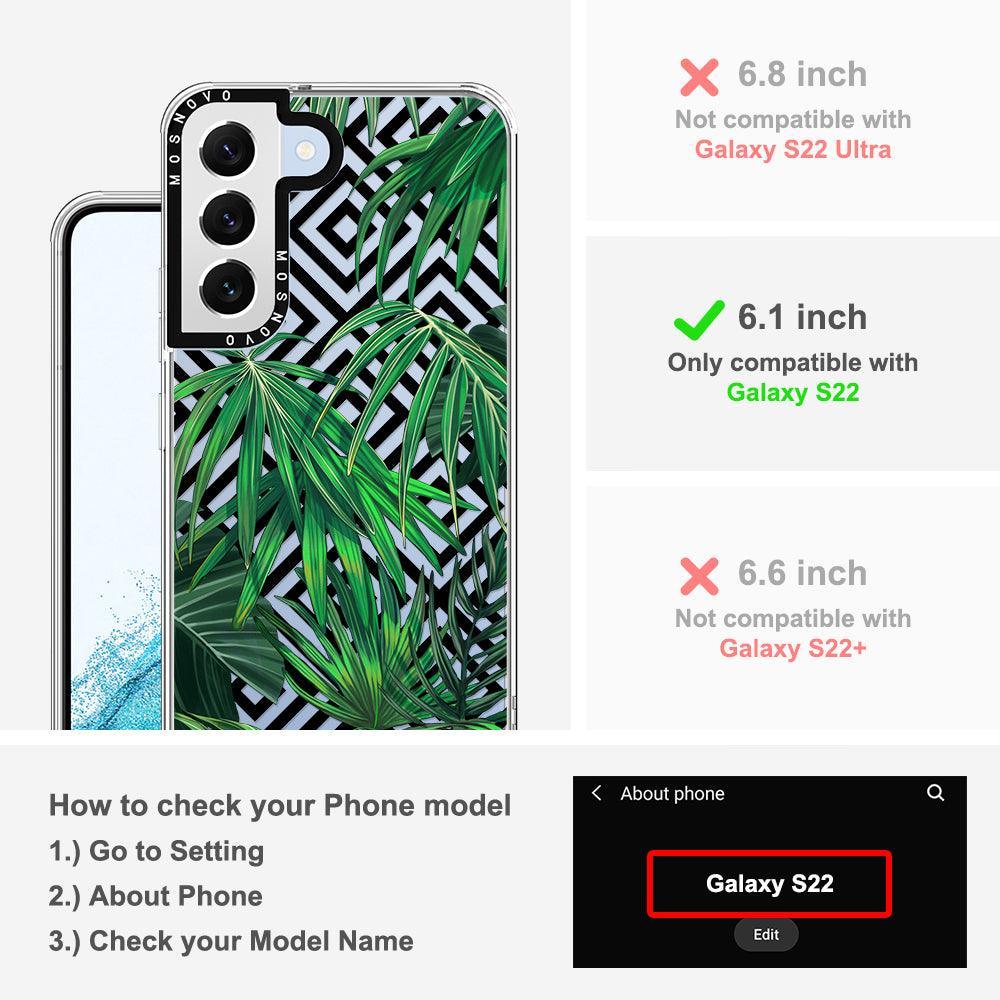Image resolution: width=1000 pixels, height=1000 pixels.
Task: Click the How to check your Phone model heading
Action: [280, 805]
